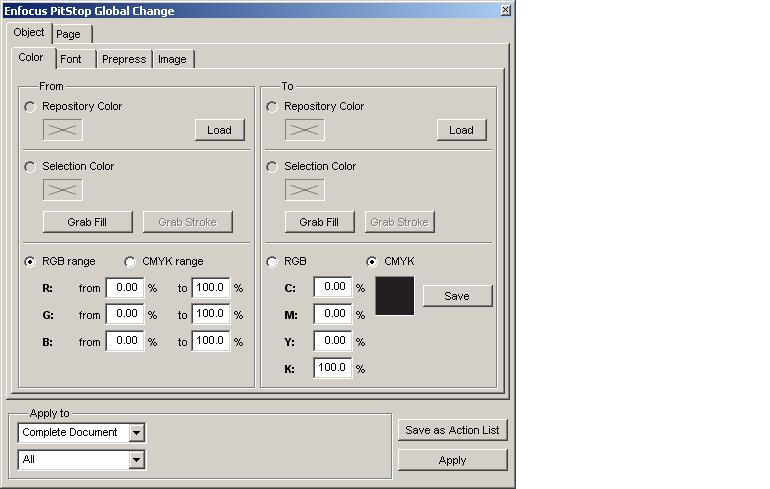Click the black CMYK color preview swatch

click(395, 296)
